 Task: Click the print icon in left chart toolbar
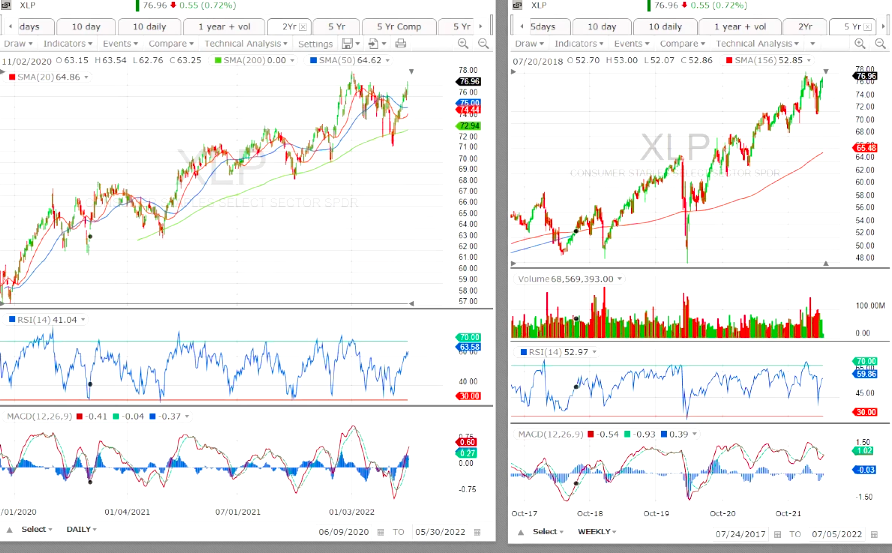click(x=400, y=43)
